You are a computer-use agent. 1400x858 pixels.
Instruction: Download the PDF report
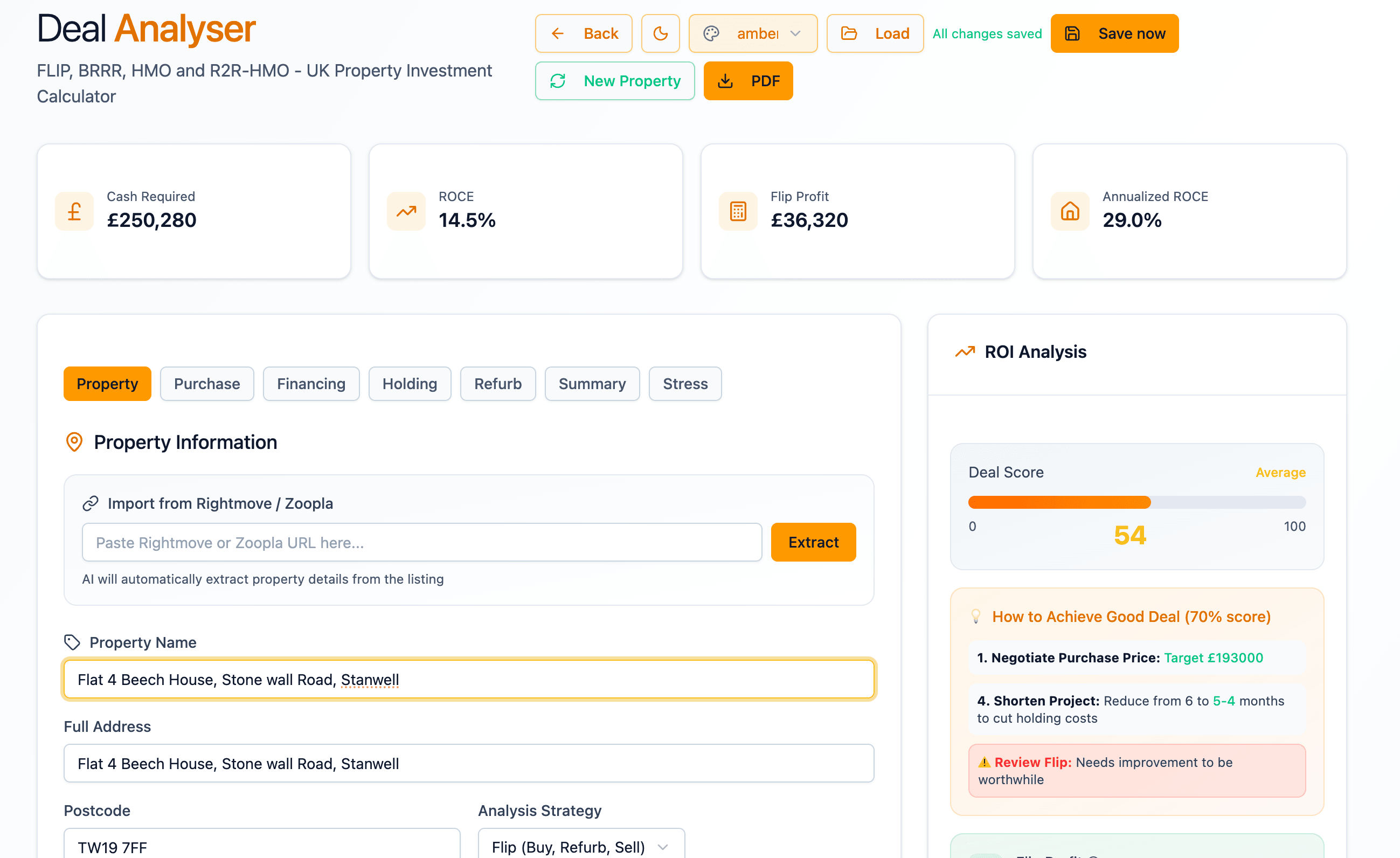[748, 81]
